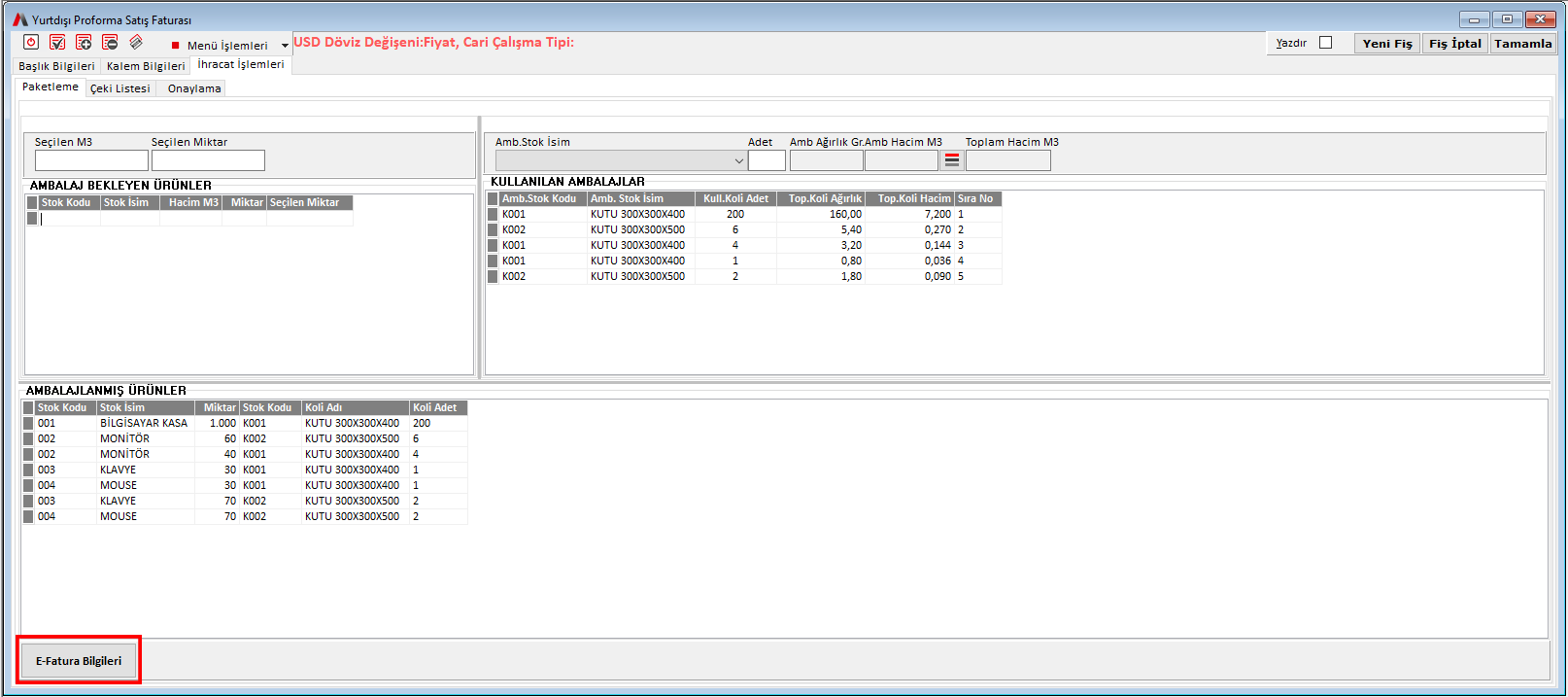This screenshot has height=697, width=1568.
Task: Focus the Seçilen Miktar input field
Action: click(208, 160)
